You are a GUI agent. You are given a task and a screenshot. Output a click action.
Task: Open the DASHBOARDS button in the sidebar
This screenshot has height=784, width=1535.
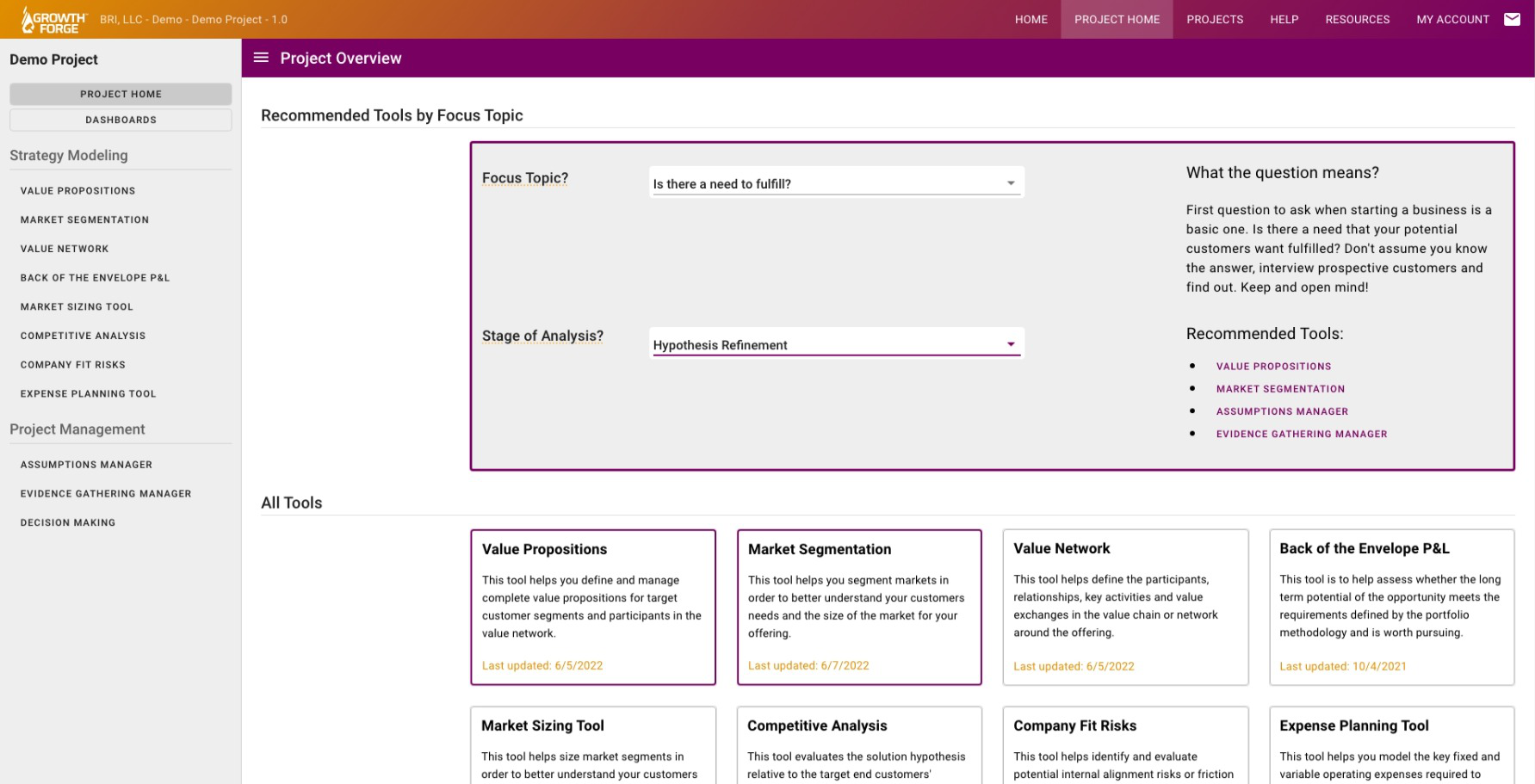click(121, 120)
